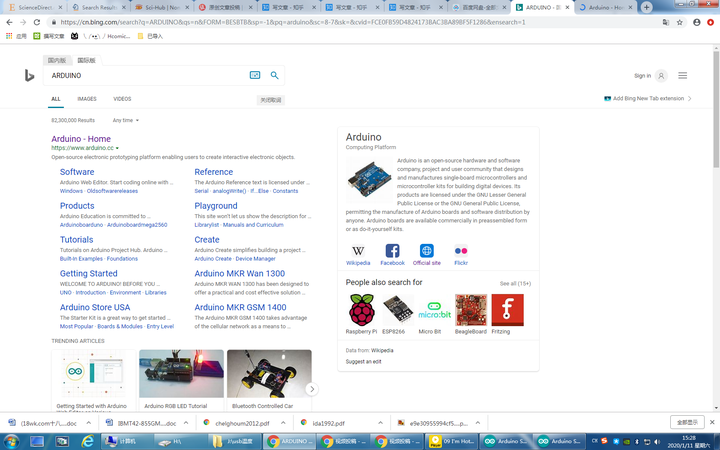Click the Sign in avatar icon
The height and width of the screenshot is (450, 720).
[661, 76]
